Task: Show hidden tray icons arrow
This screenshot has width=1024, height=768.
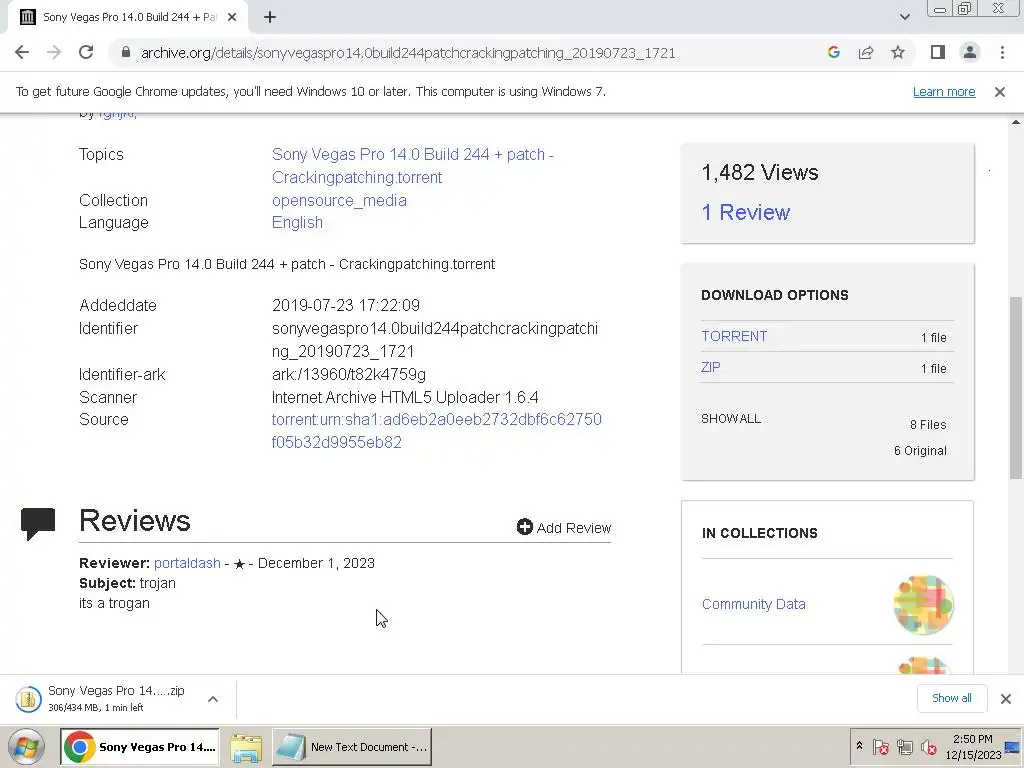Action: (x=859, y=746)
